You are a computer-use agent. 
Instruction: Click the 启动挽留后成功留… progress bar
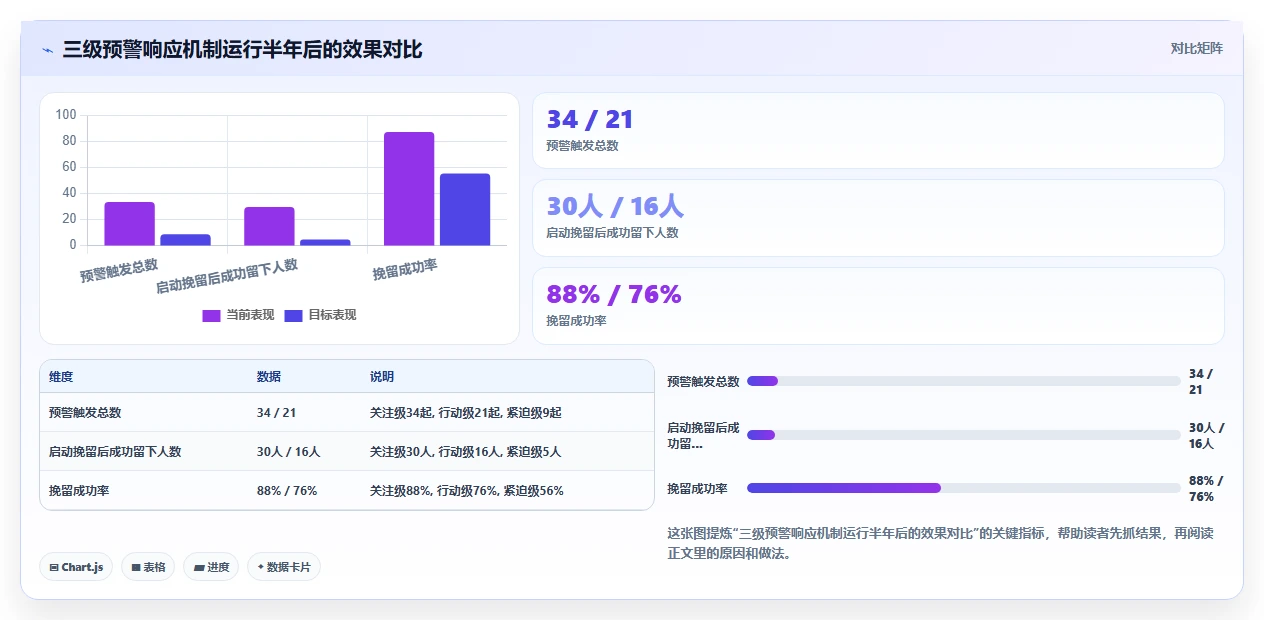pos(964,435)
